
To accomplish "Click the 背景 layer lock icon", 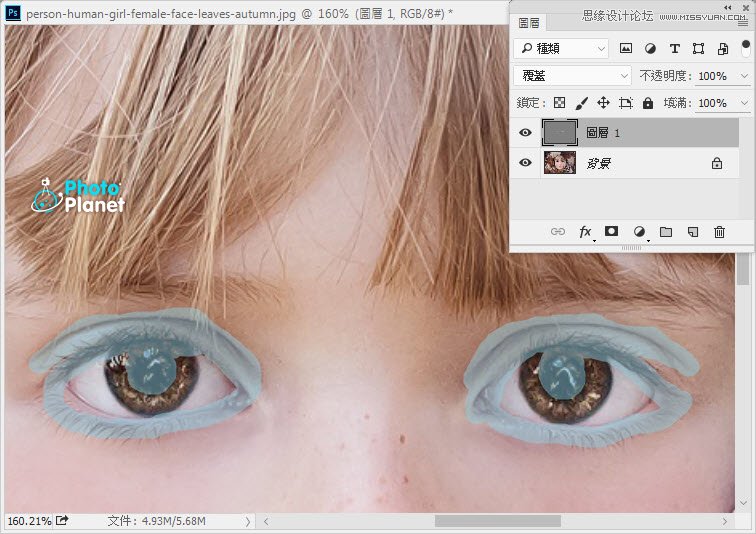I will [717, 163].
